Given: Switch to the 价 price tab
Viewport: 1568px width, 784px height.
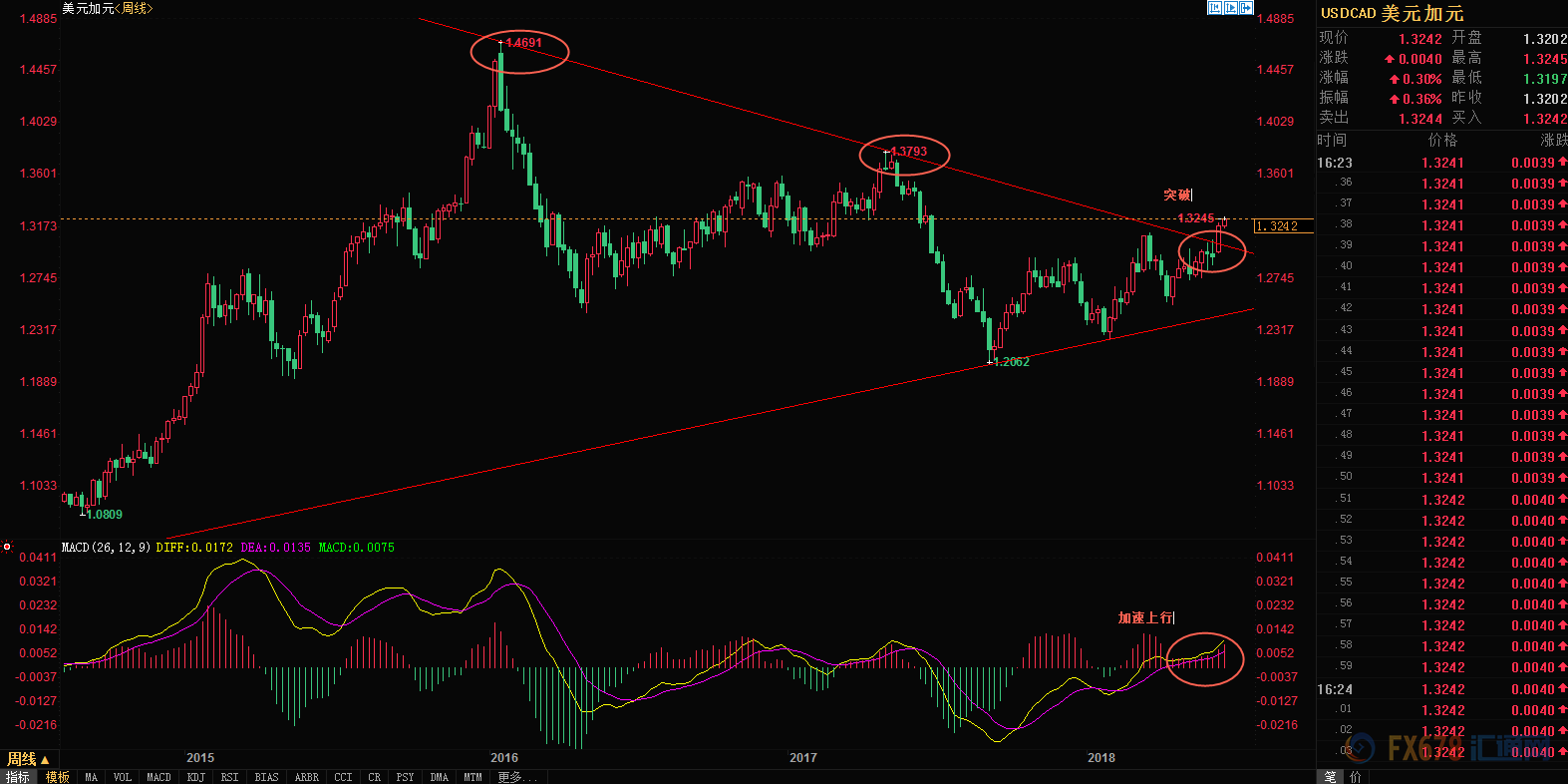Looking at the screenshot, I should point(1355,777).
